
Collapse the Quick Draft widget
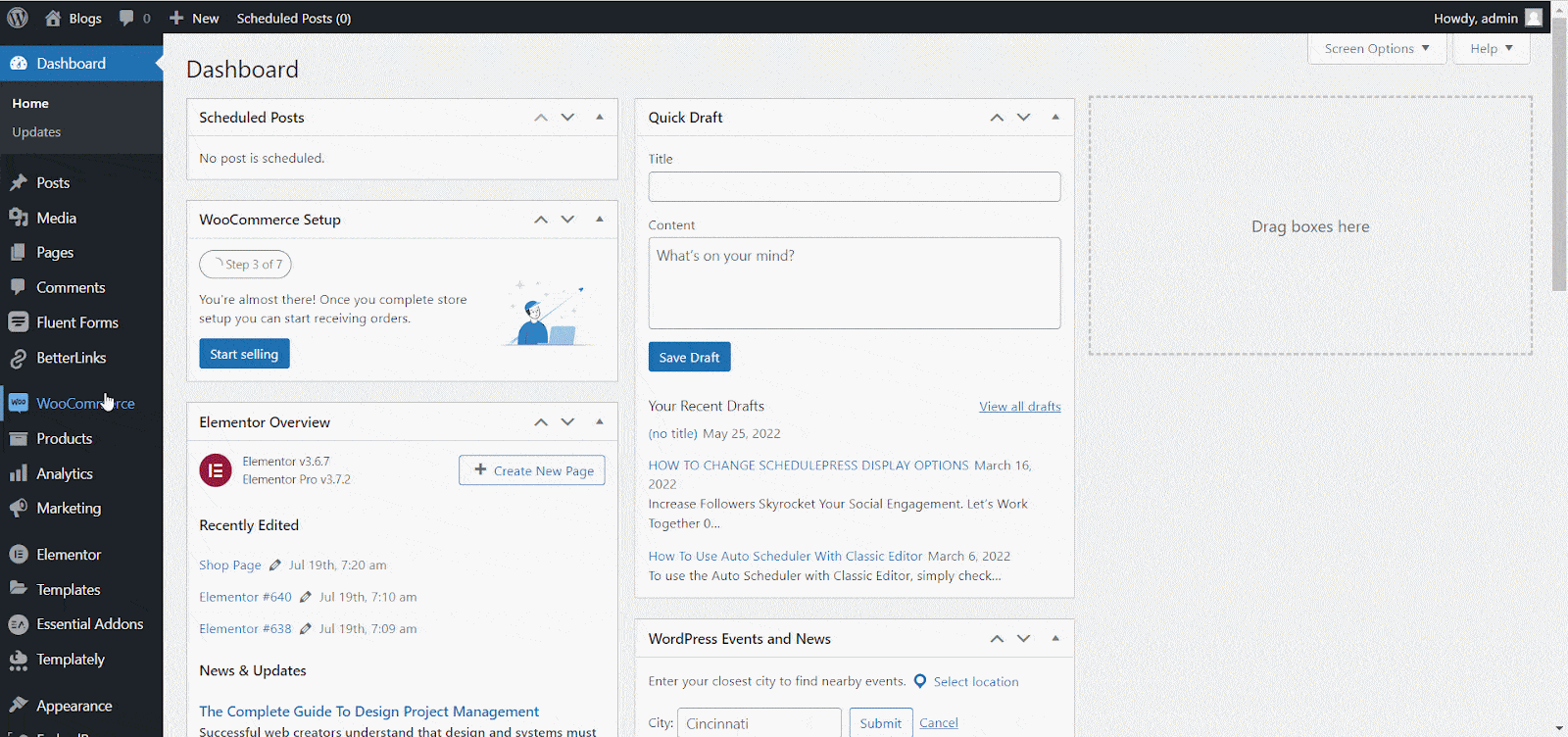pyautogui.click(x=1055, y=117)
